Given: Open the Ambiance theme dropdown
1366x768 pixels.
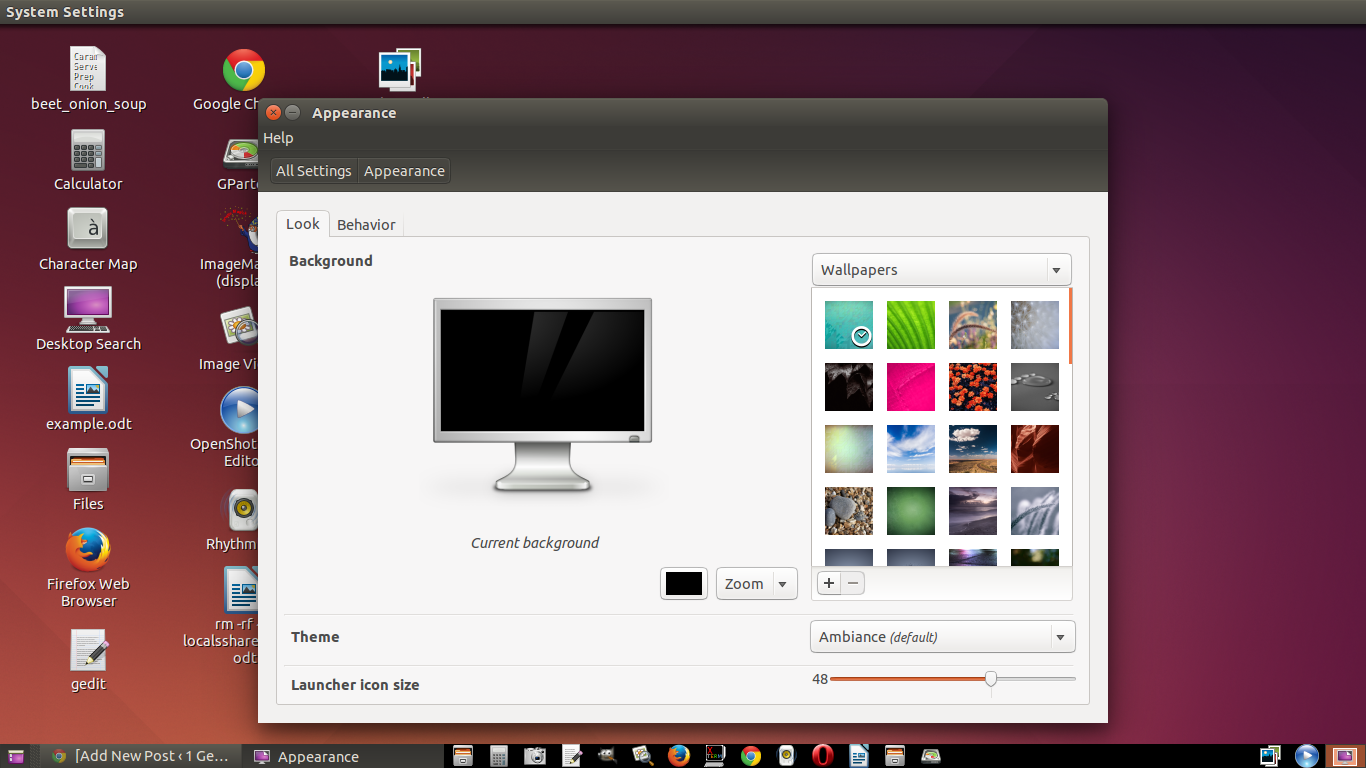Looking at the screenshot, I should 941,637.
